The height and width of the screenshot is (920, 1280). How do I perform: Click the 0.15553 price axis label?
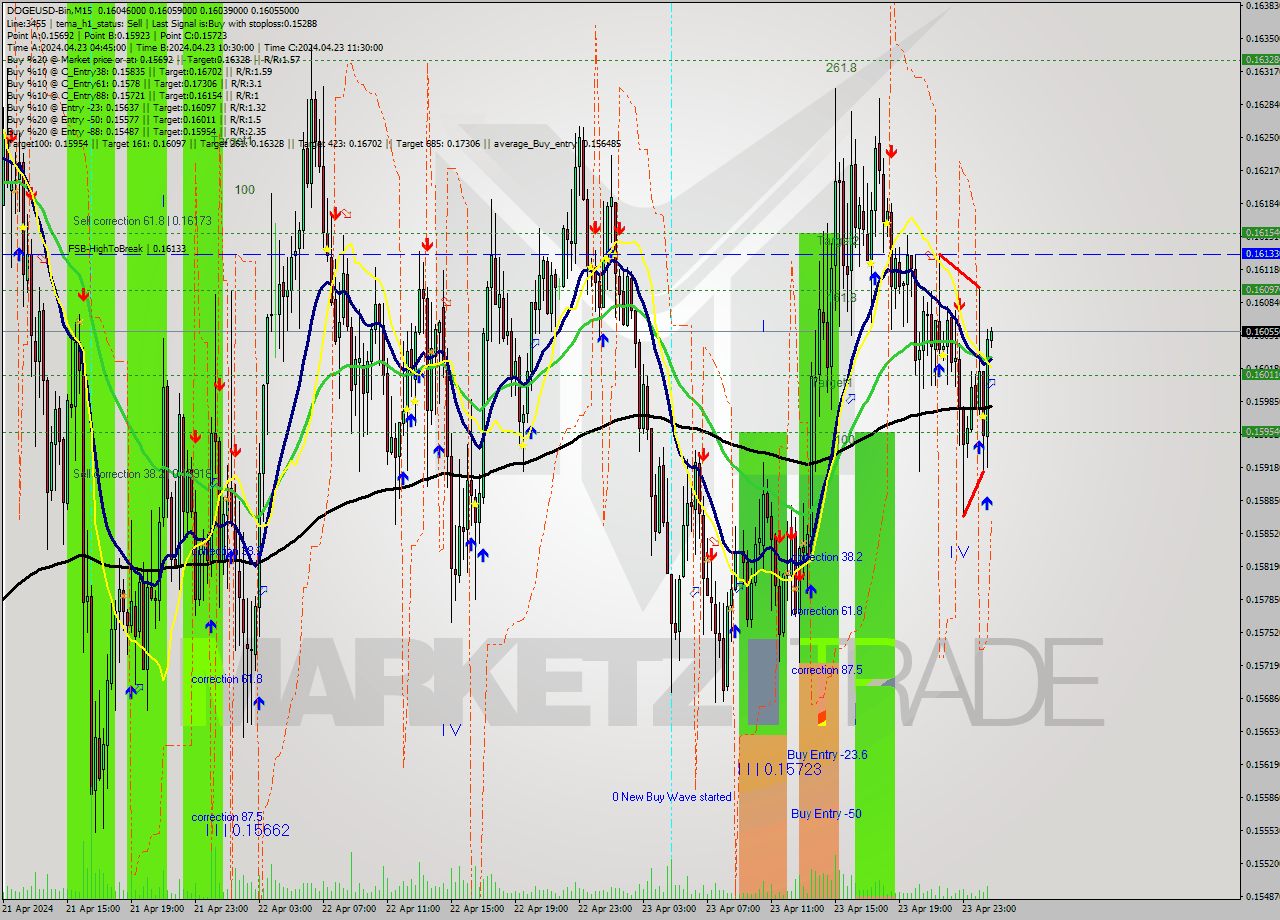[1262, 830]
